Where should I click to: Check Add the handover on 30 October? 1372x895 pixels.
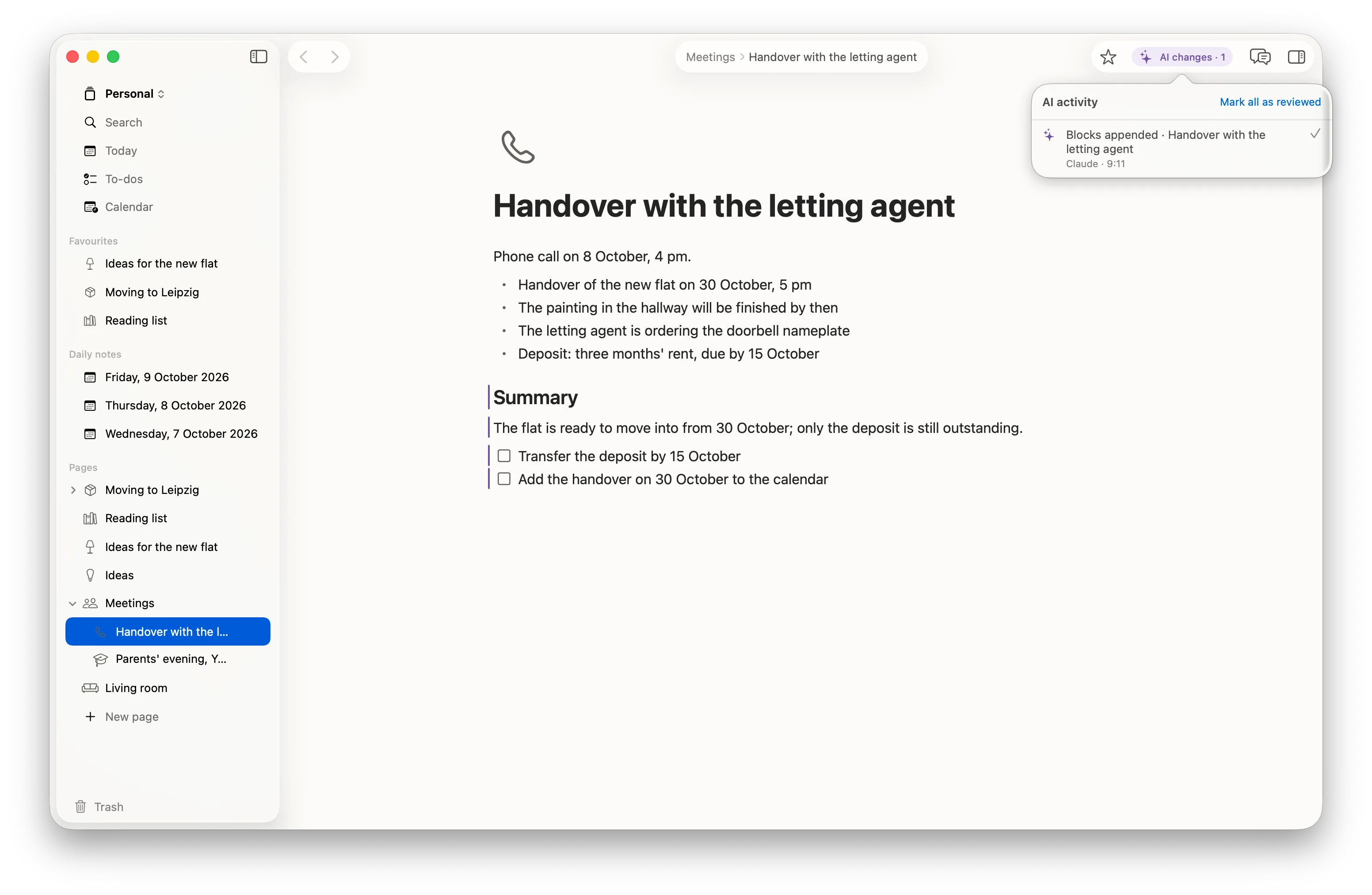pyautogui.click(x=504, y=479)
